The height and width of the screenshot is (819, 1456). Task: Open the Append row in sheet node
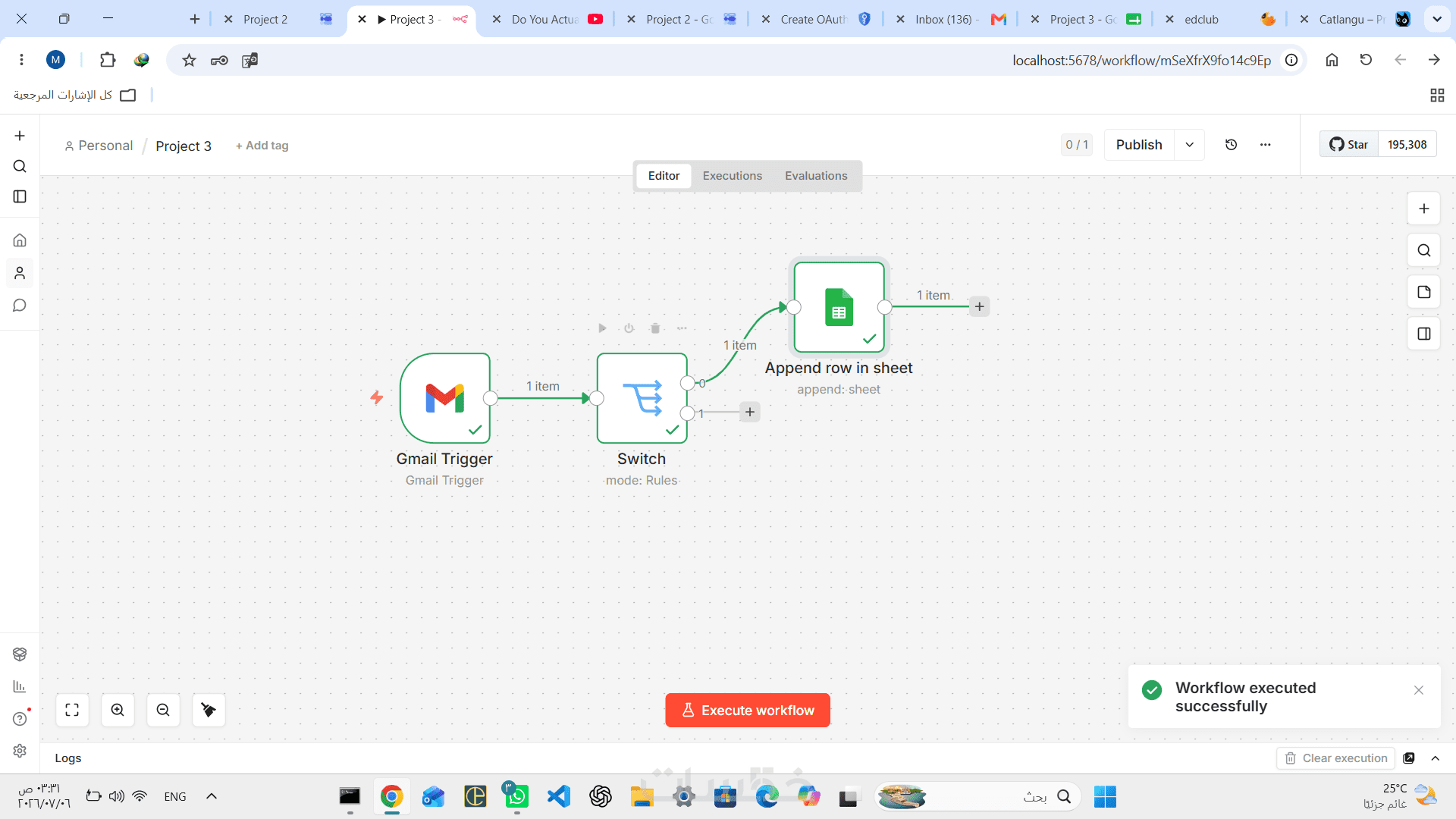click(839, 307)
